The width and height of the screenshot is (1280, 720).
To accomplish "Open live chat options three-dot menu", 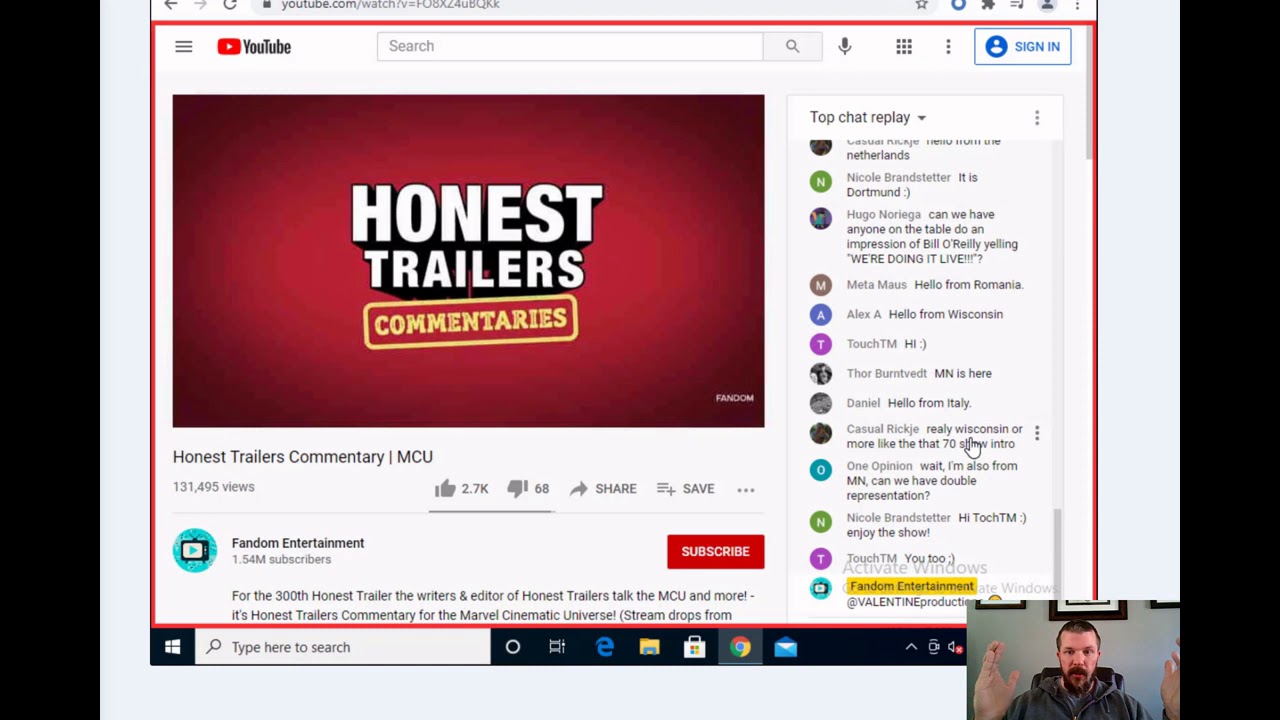I will [x=1037, y=118].
